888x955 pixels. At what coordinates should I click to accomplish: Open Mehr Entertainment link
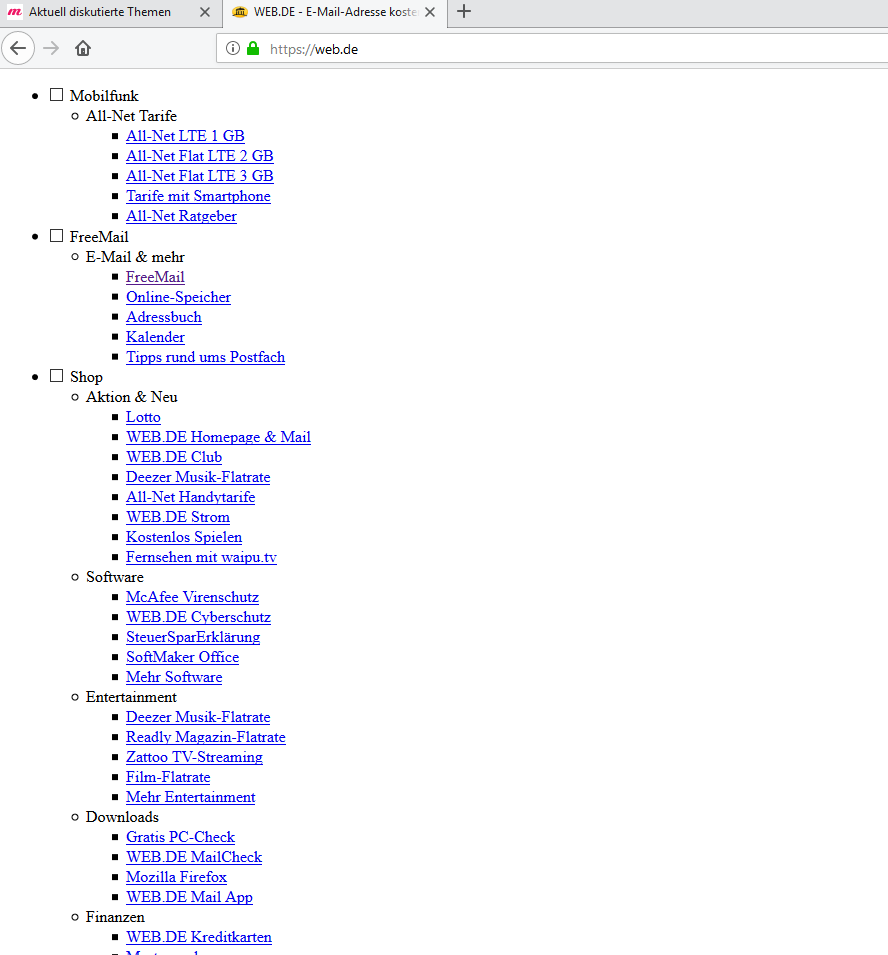[191, 798]
